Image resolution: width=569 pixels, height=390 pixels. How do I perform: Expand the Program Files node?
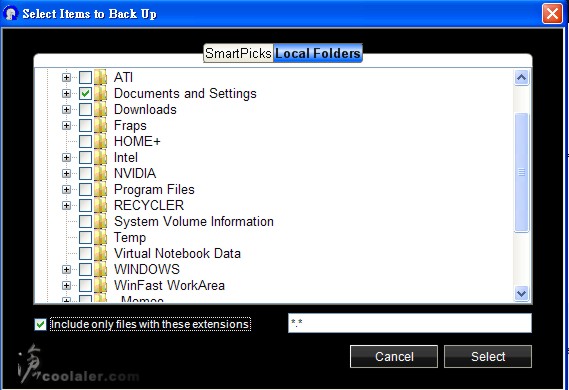66,189
